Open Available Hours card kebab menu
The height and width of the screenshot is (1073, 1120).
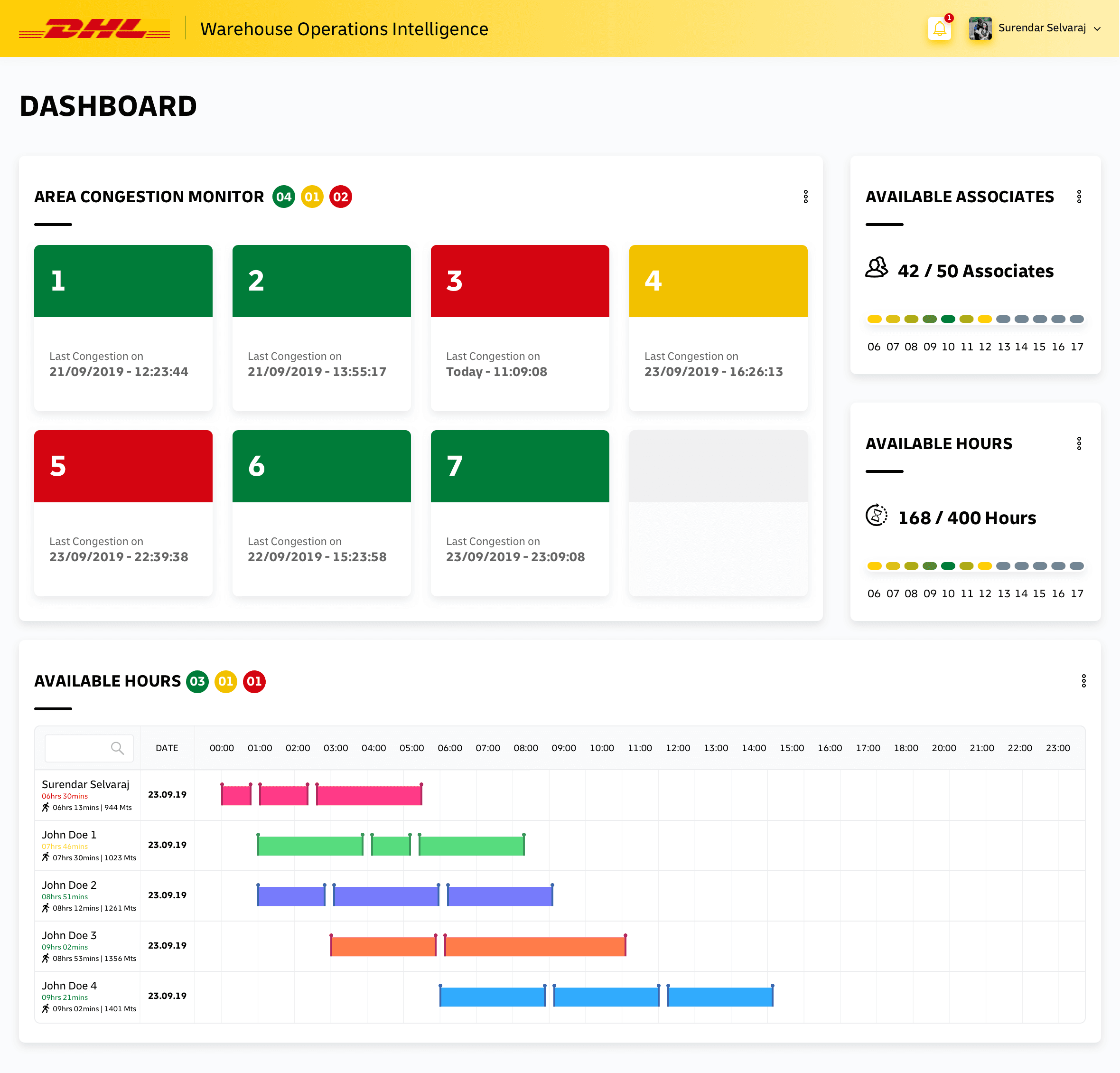point(1079,443)
